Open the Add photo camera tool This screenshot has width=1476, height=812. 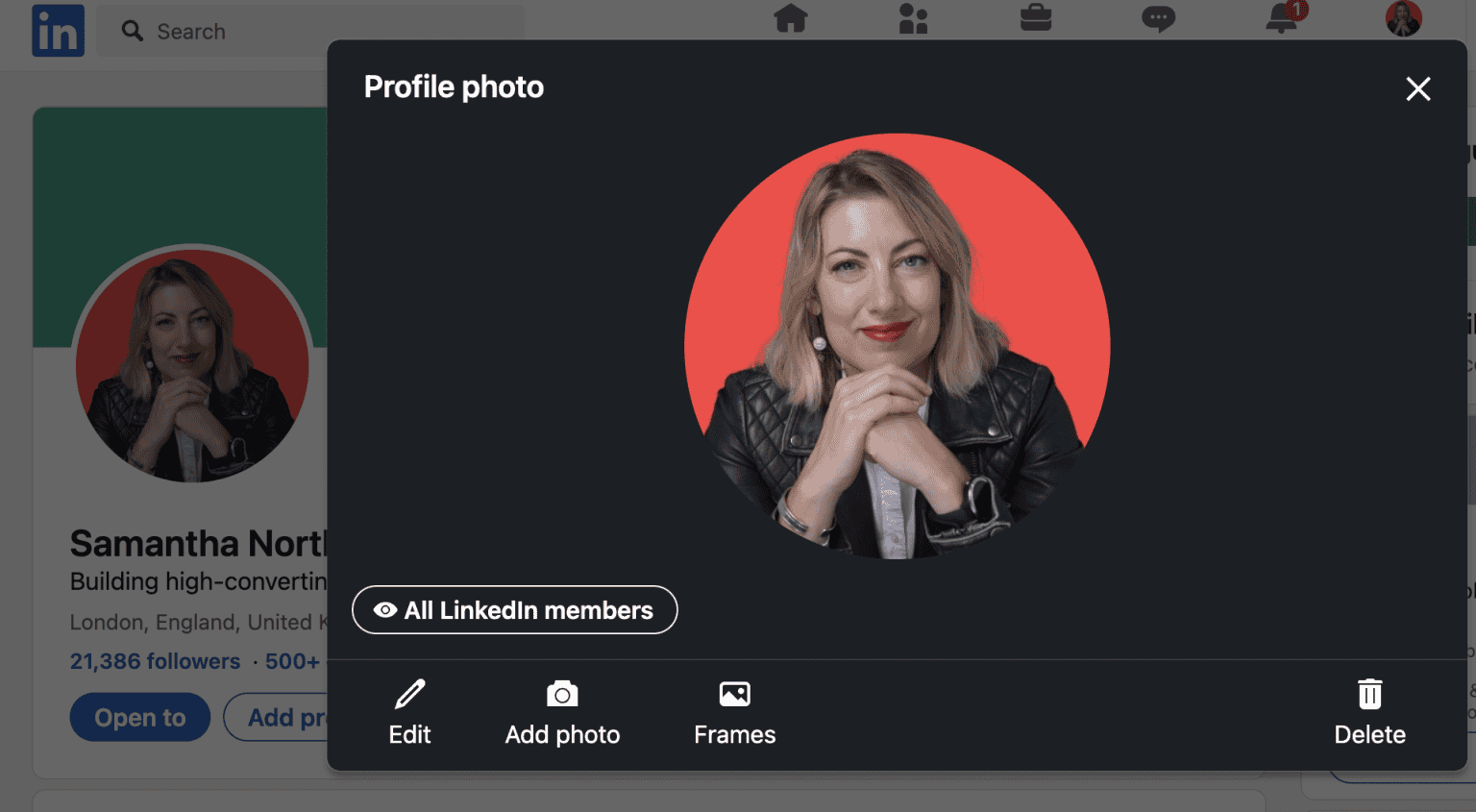562,711
